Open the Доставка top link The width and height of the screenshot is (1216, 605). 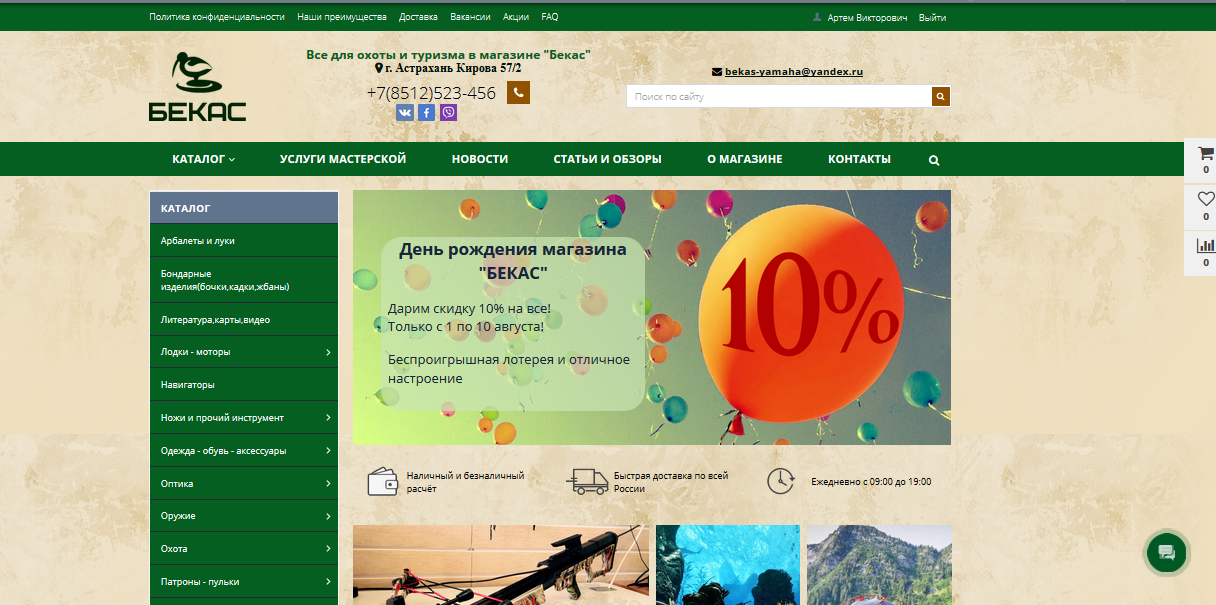pyautogui.click(x=418, y=17)
